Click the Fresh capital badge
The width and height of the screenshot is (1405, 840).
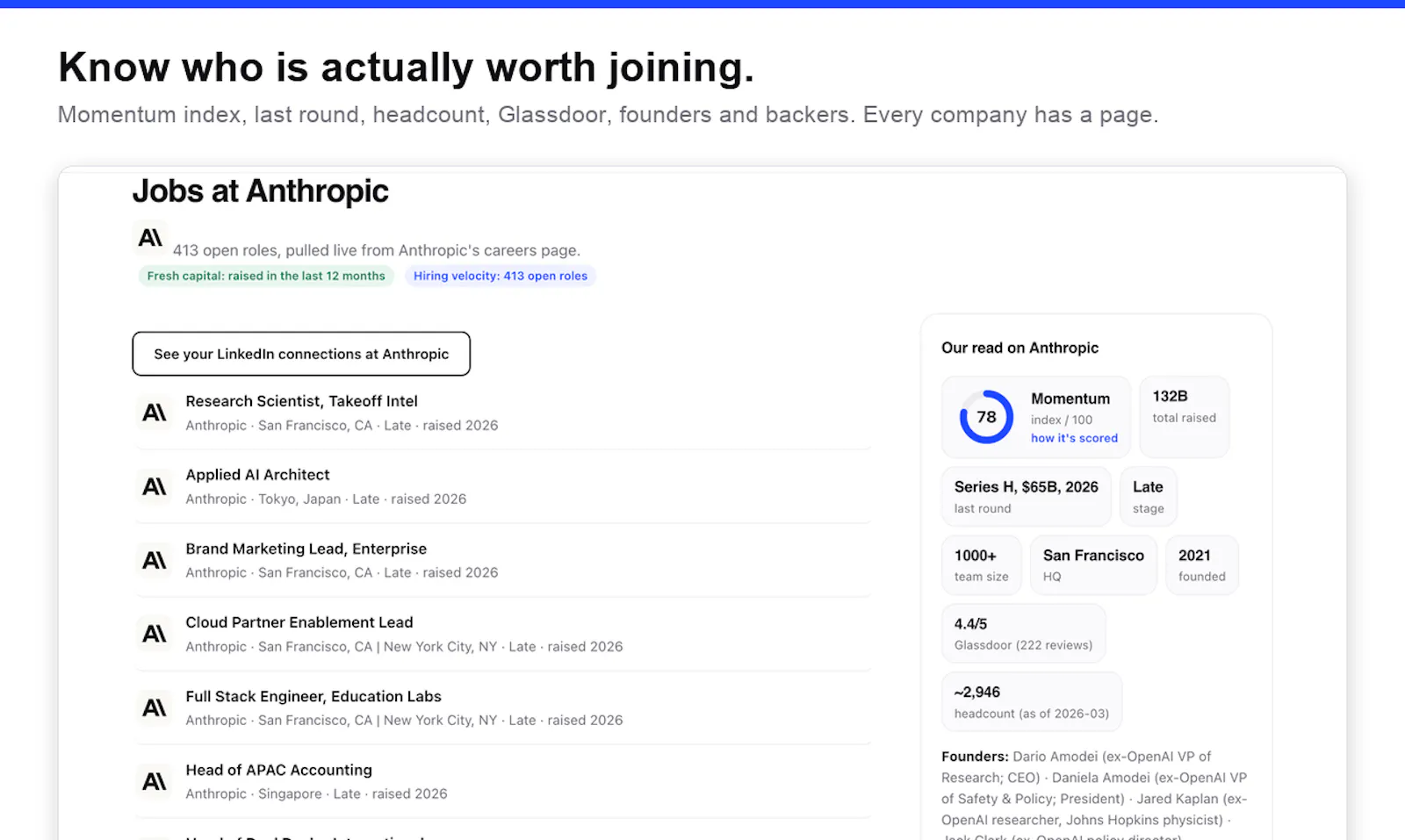pyautogui.click(x=266, y=276)
